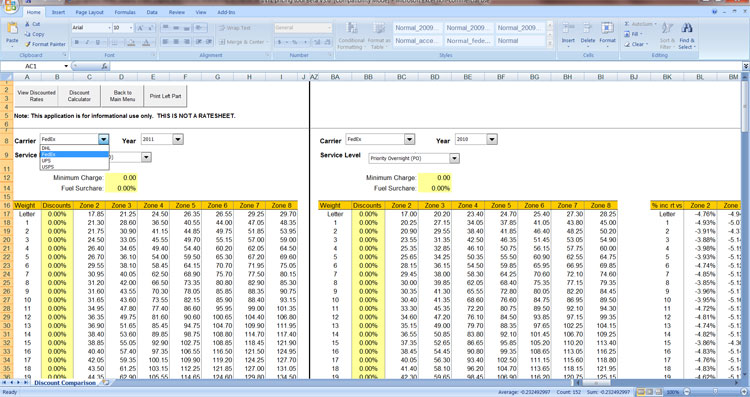Apply Bold formatting
Image resolution: width=750 pixels, height=397 pixels.
(77, 43)
